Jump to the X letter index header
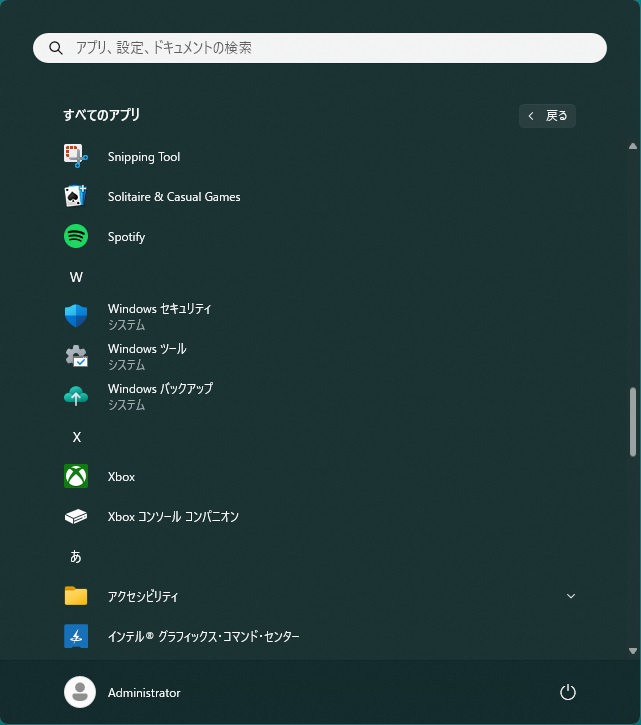 [x=76, y=437]
